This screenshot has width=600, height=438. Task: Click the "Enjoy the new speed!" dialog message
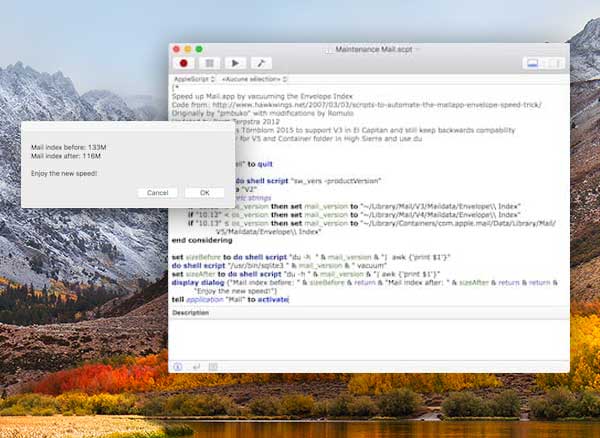coord(64,173)
